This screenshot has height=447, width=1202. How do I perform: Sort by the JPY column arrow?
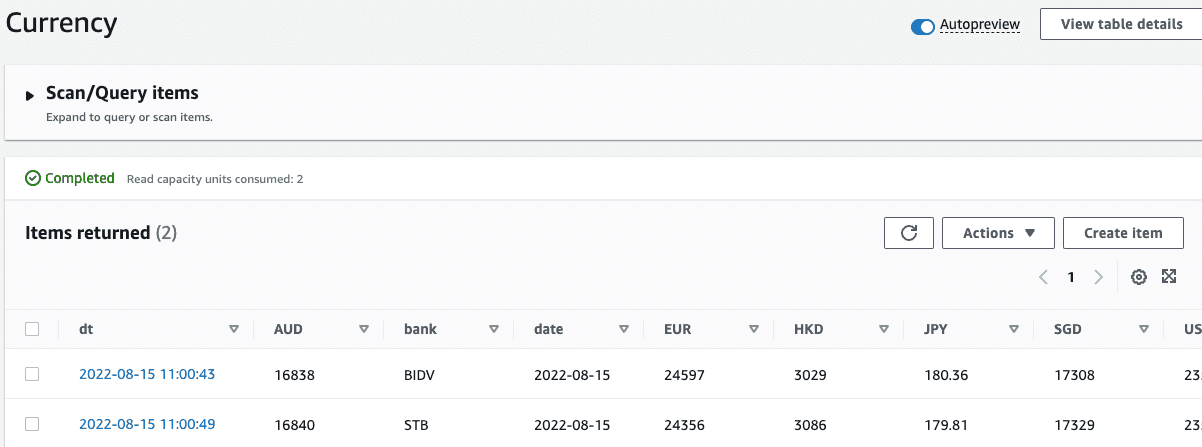click(x=1014, y=329)
